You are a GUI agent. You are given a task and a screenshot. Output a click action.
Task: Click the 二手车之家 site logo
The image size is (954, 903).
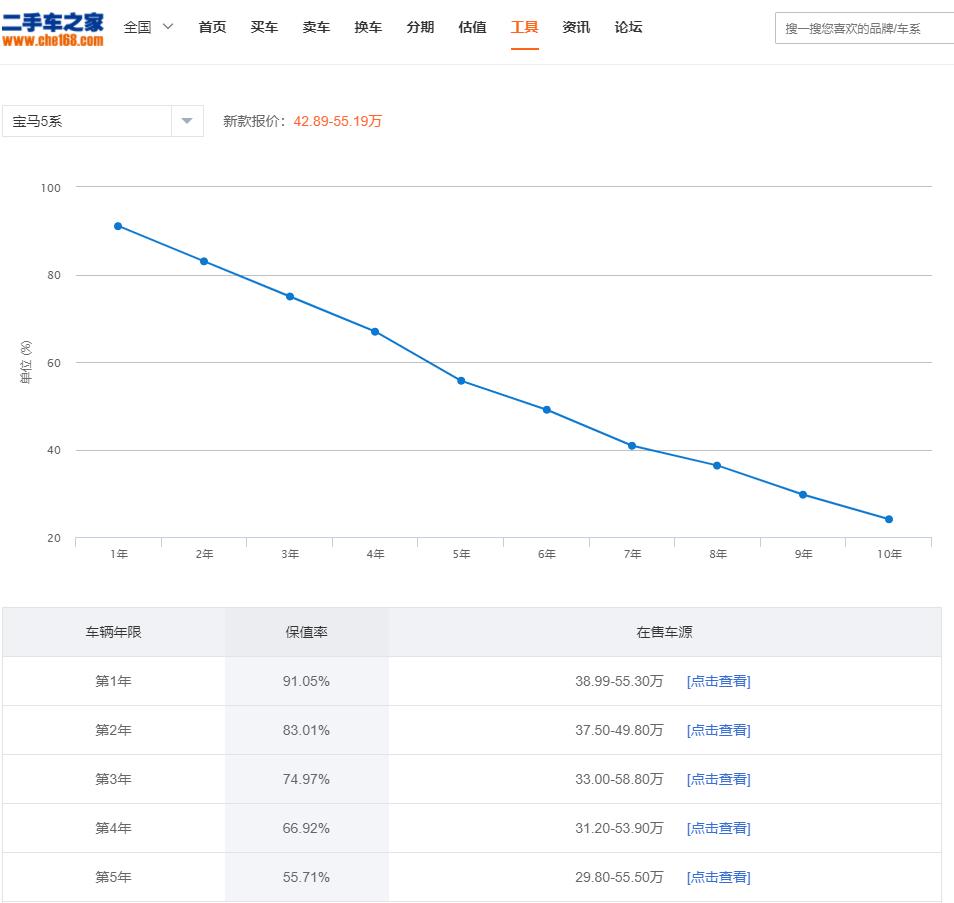[55, 26]
